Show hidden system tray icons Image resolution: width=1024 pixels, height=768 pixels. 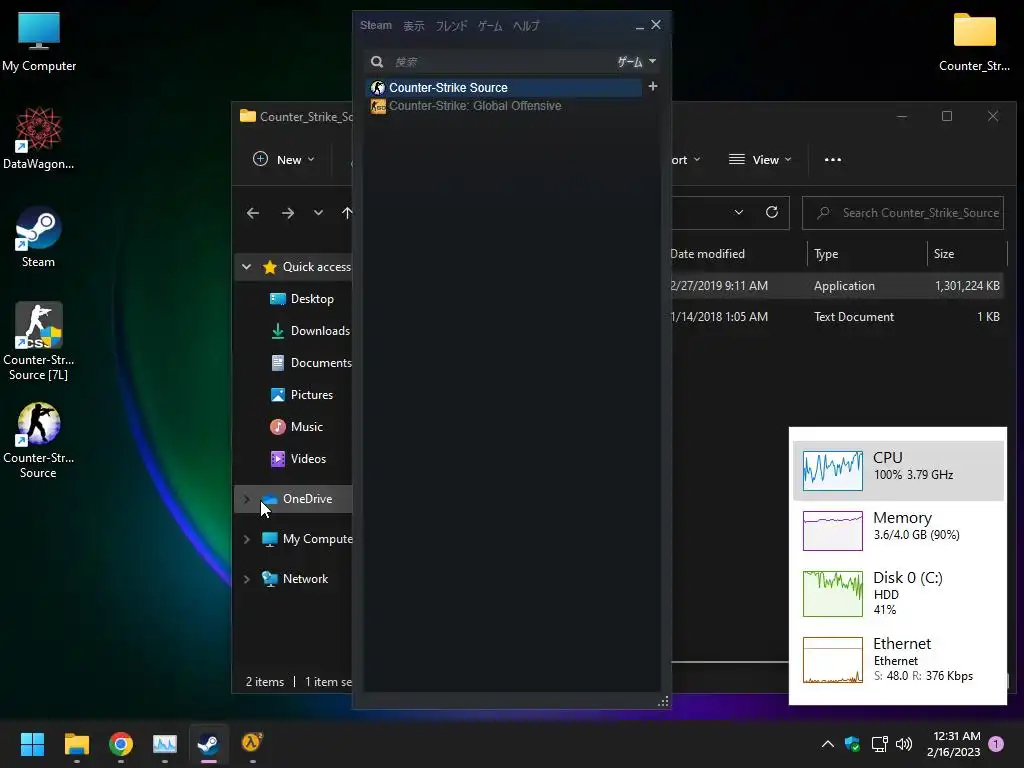pos(827,744)
